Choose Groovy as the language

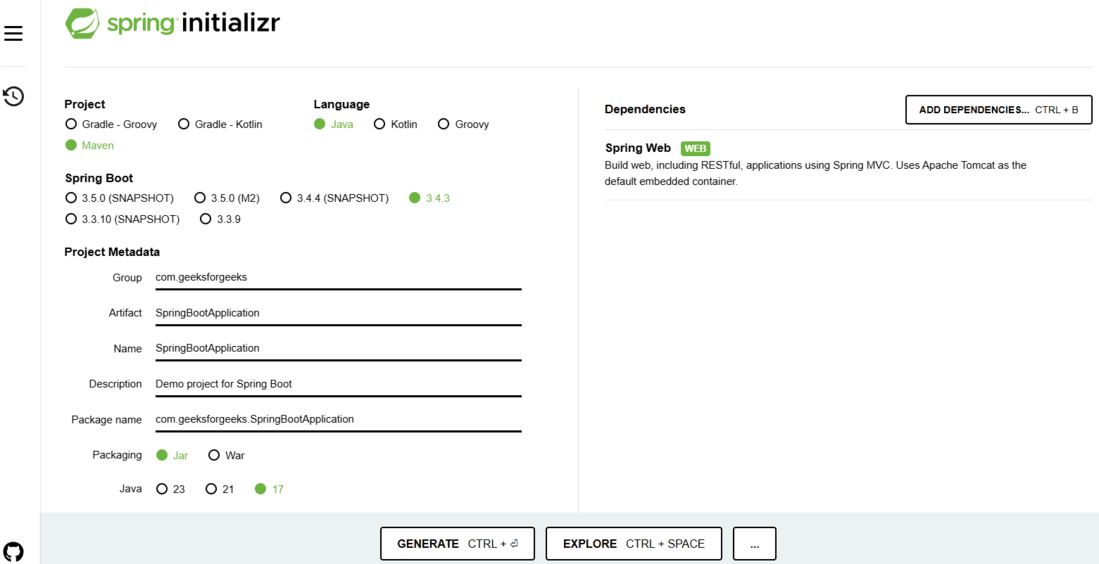444,124
